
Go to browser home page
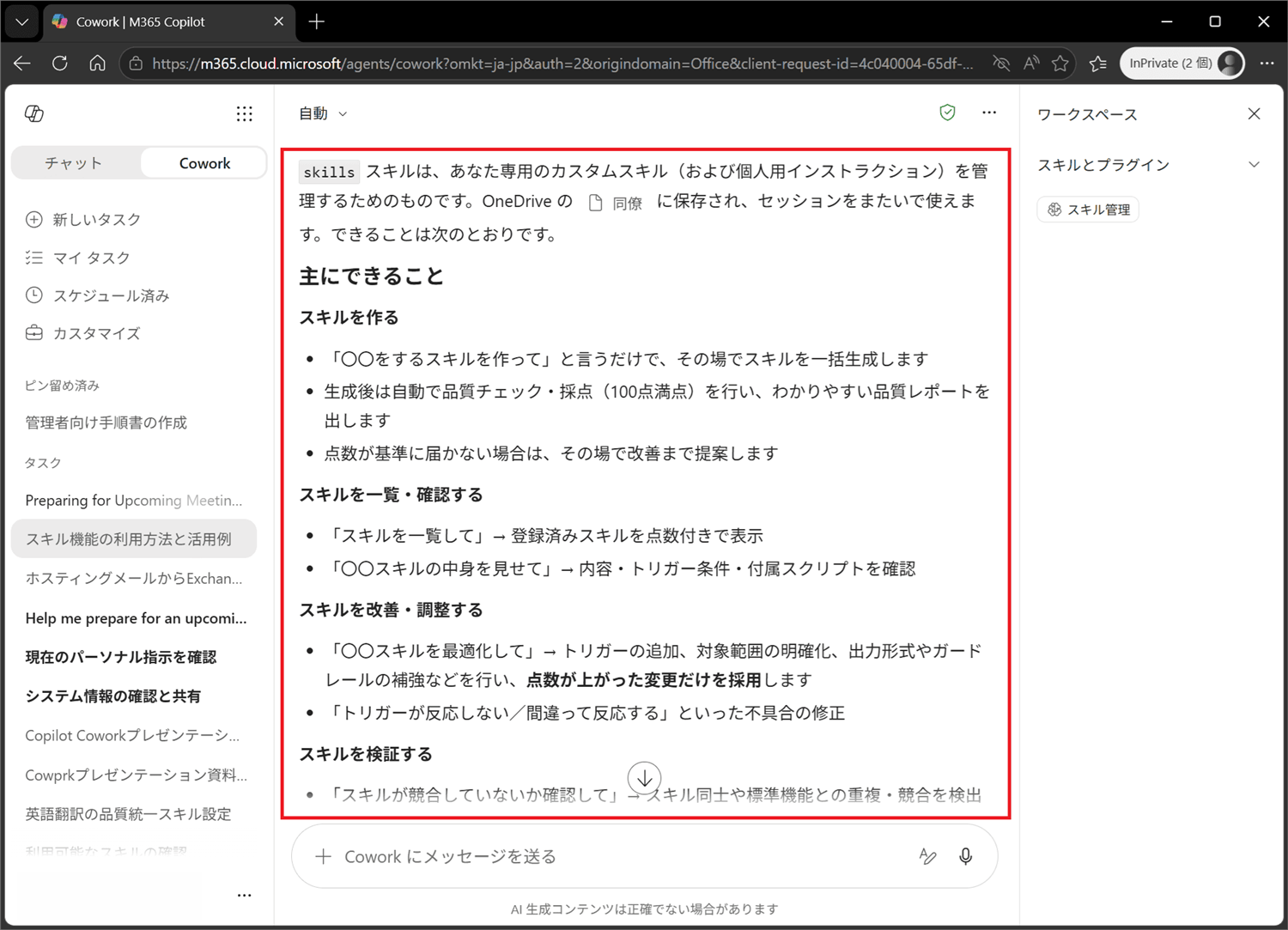(x=98, y=64)
